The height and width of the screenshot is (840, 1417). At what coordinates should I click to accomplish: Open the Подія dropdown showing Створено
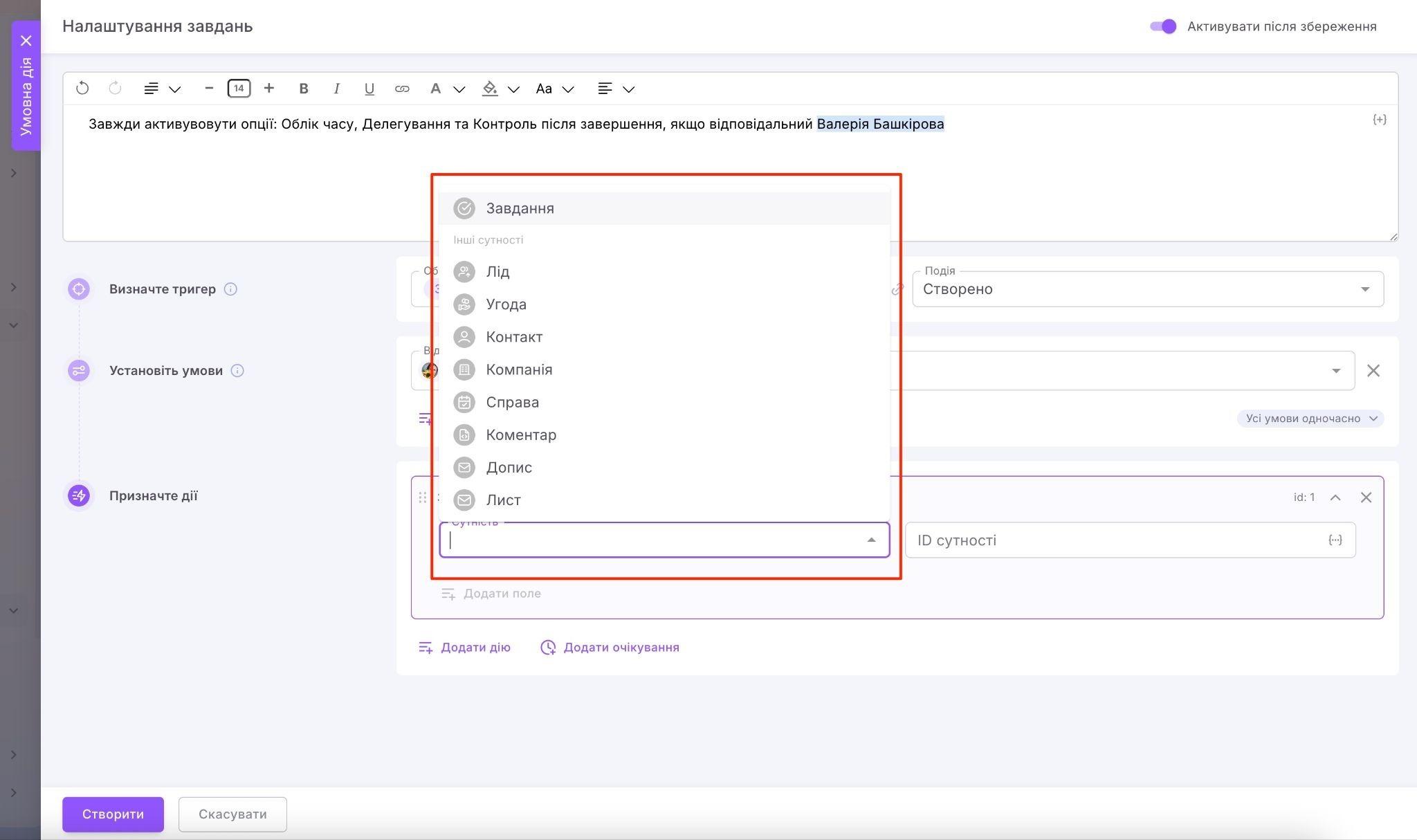tap(1146, 289)
